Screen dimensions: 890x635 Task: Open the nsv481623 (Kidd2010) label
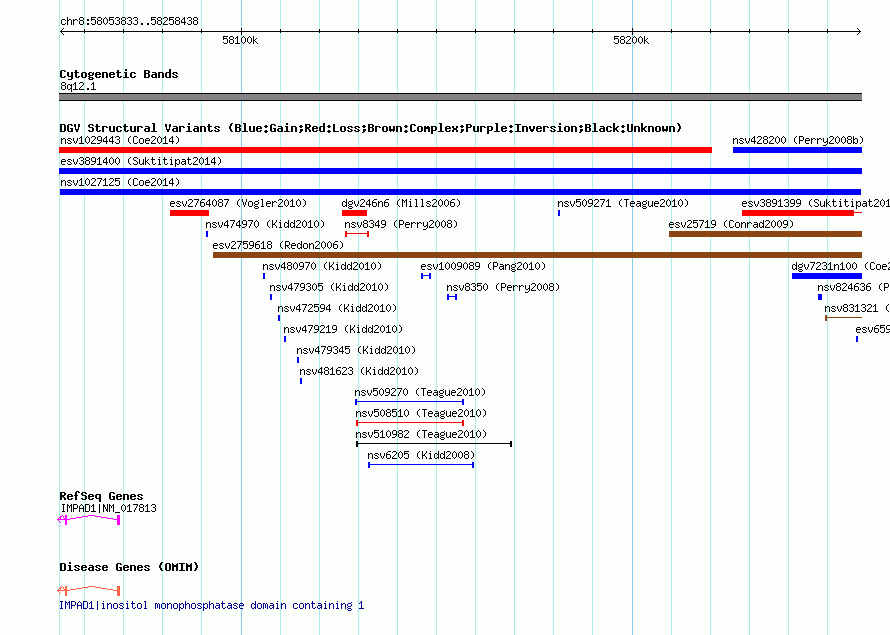[x=359, y=371]
